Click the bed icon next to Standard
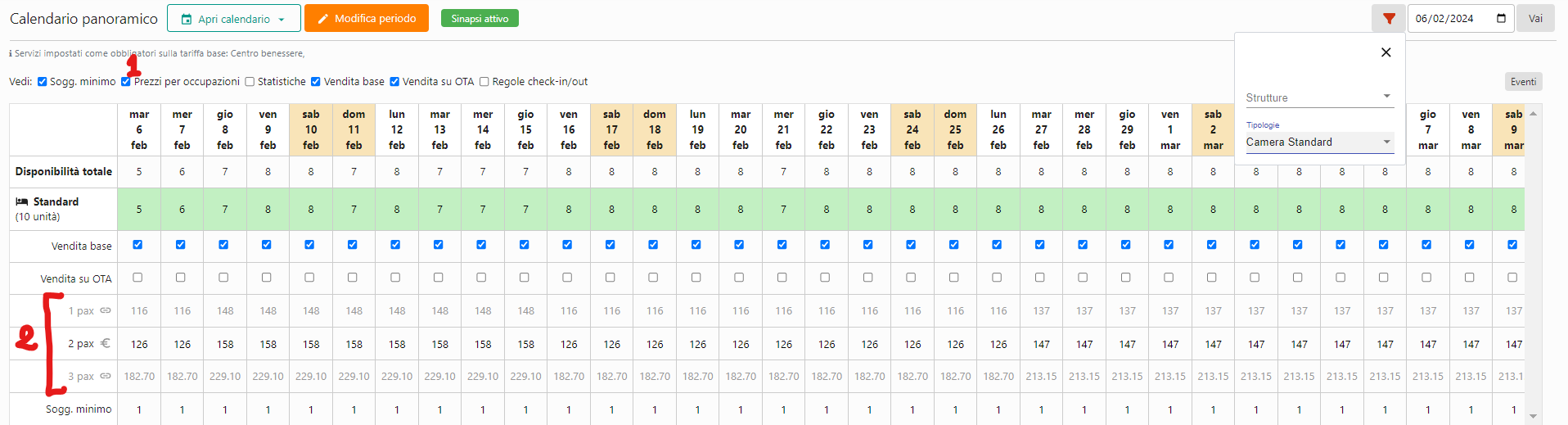1568x425 pixels. pos(22,201)
